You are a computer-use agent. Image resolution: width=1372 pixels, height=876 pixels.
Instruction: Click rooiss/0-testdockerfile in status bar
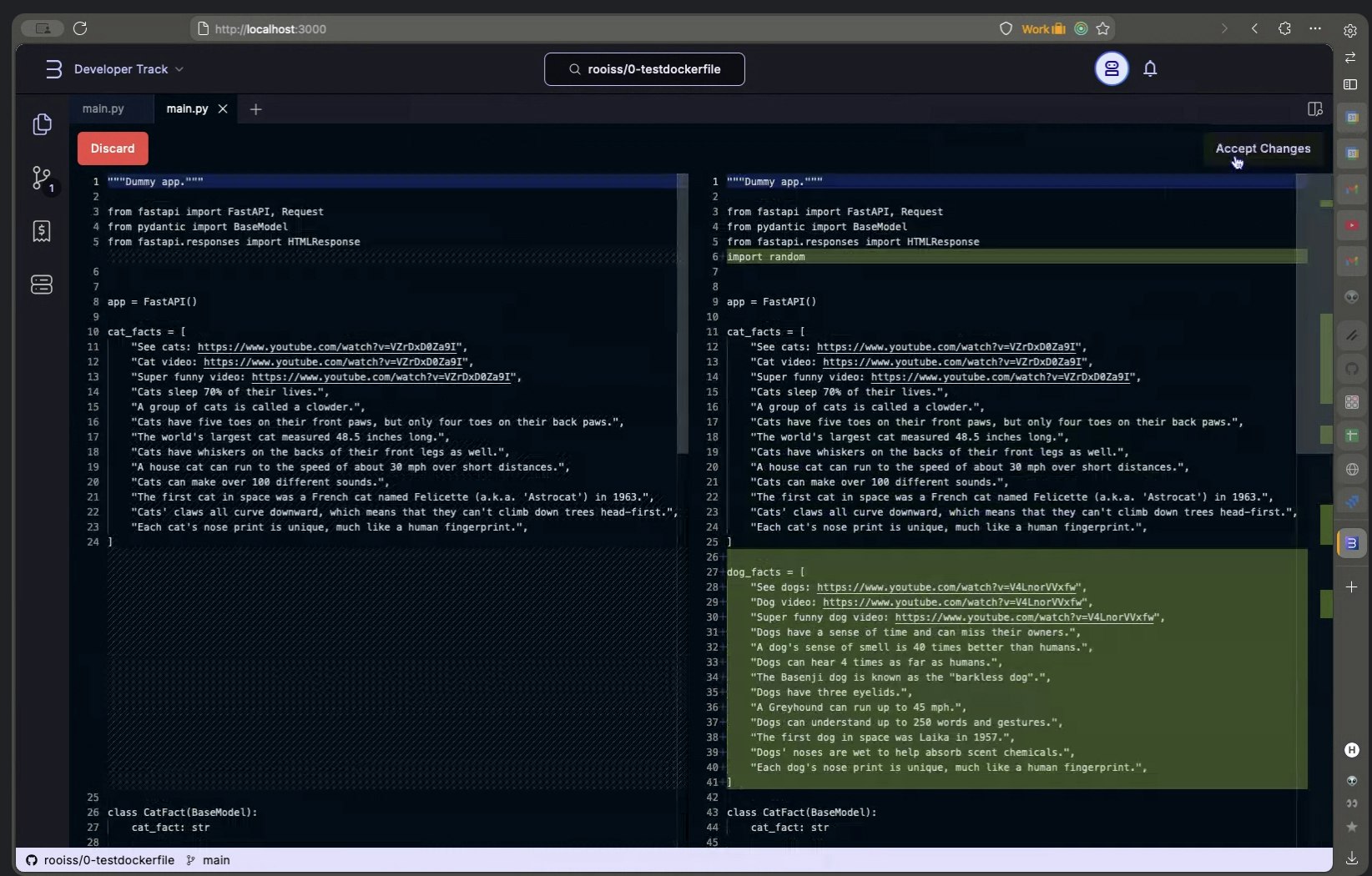pos(108,860)
